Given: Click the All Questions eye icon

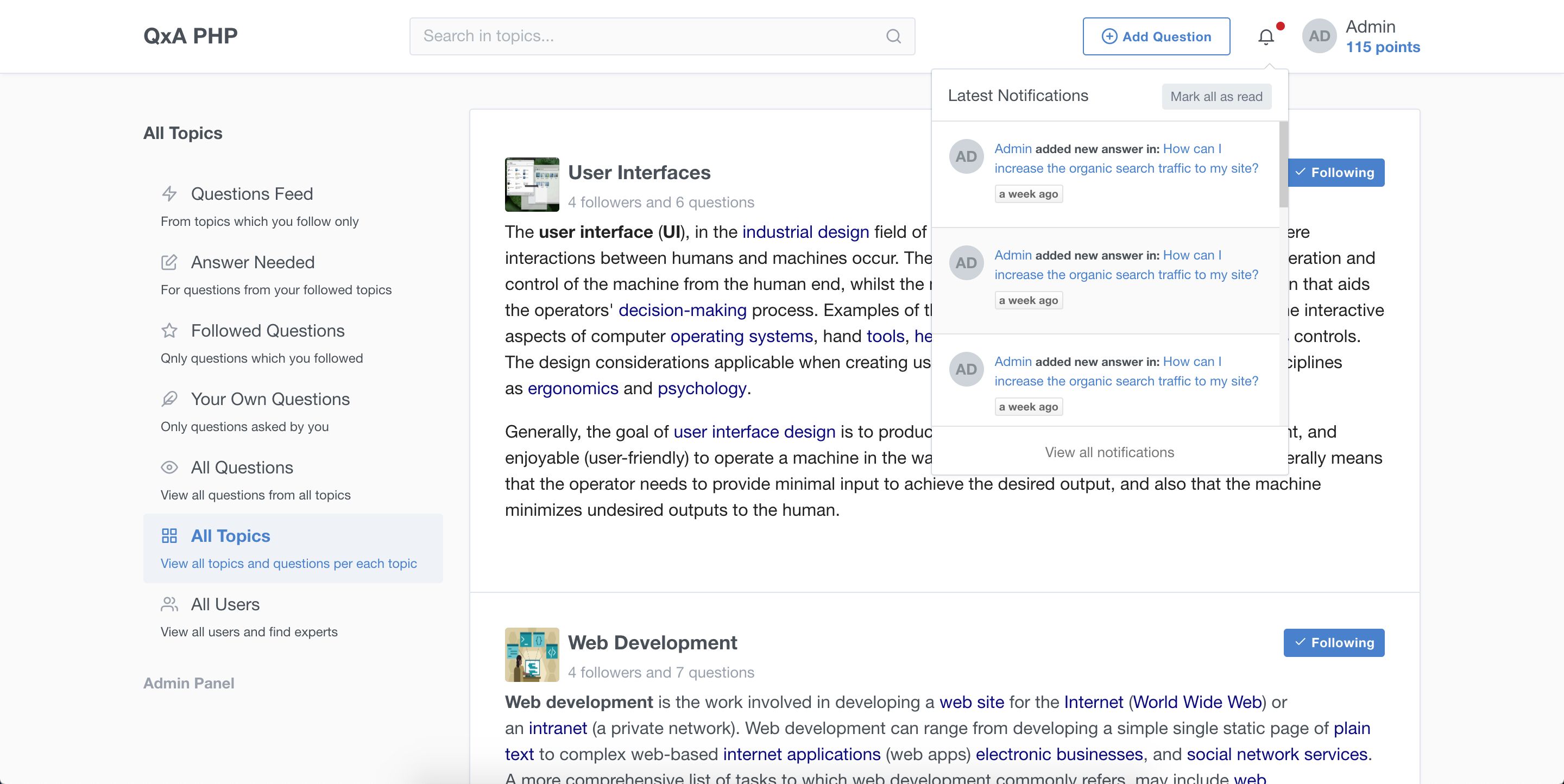Looking at the screenshot, I should (169, 467).
